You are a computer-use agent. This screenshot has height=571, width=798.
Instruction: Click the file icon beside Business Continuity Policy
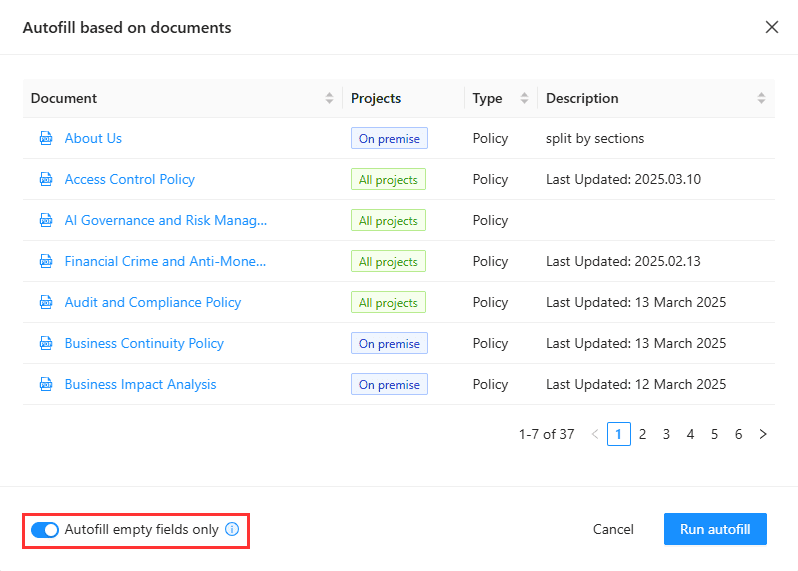pyautogui.click(x=45, y=344)
